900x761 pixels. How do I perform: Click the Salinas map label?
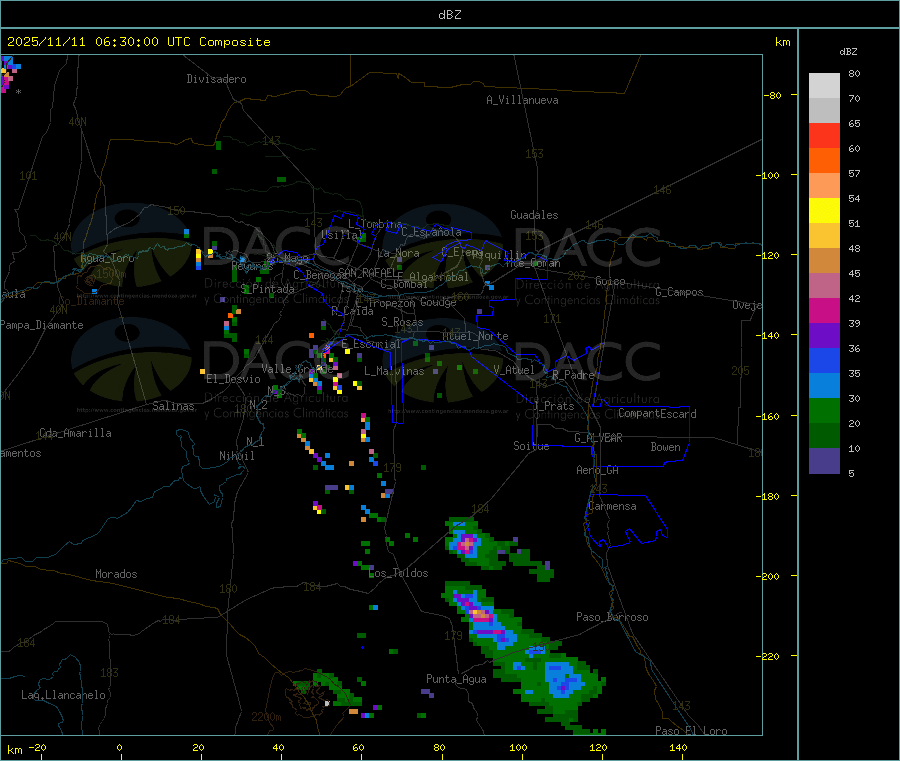point(173,406)
